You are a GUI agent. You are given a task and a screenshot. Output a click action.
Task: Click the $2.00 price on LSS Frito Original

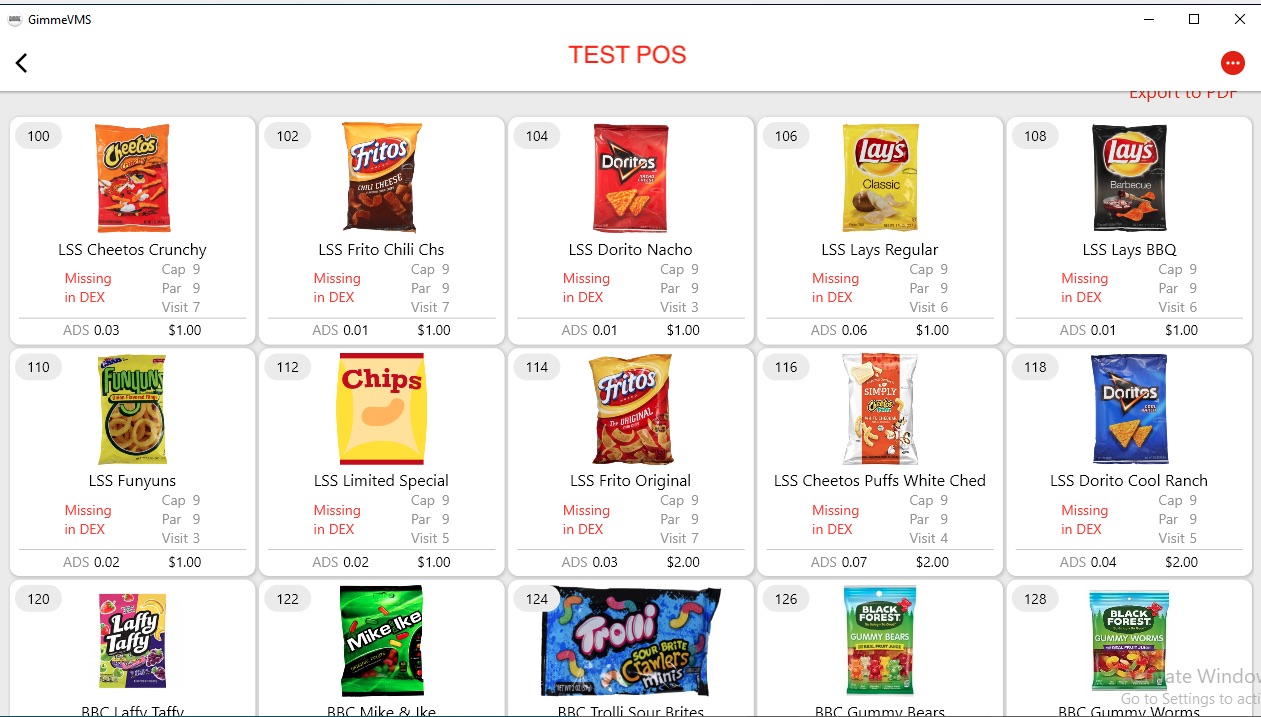(682, 562)
